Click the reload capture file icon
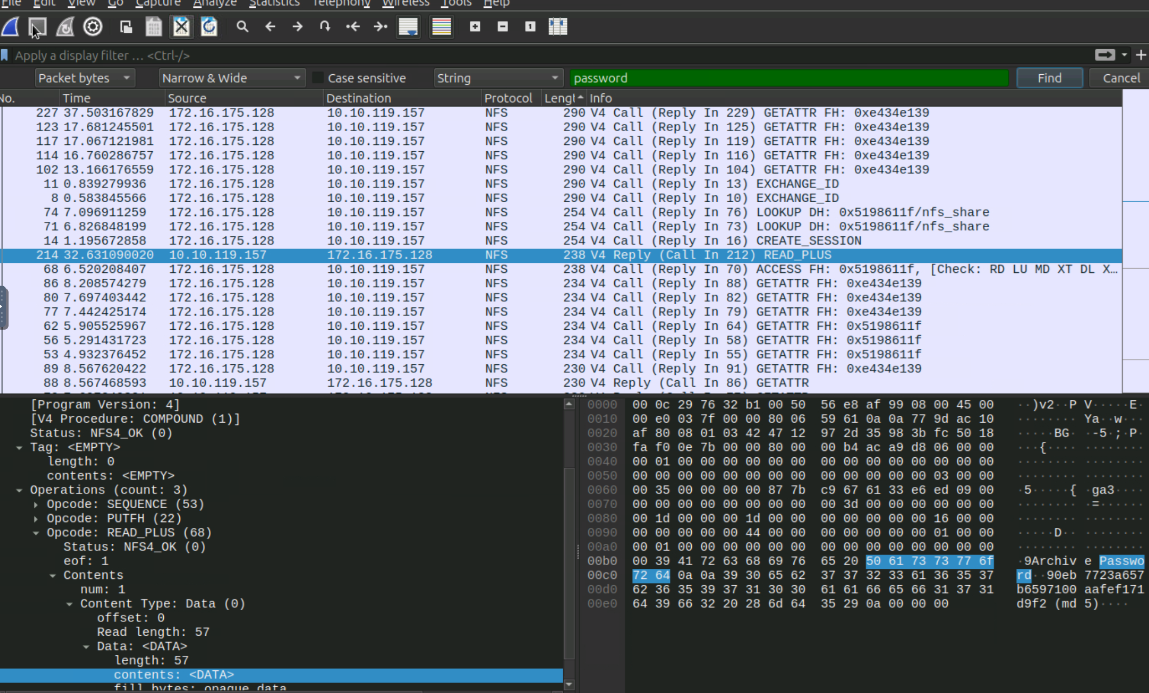Screen dimensions: 1149x693 209,27
